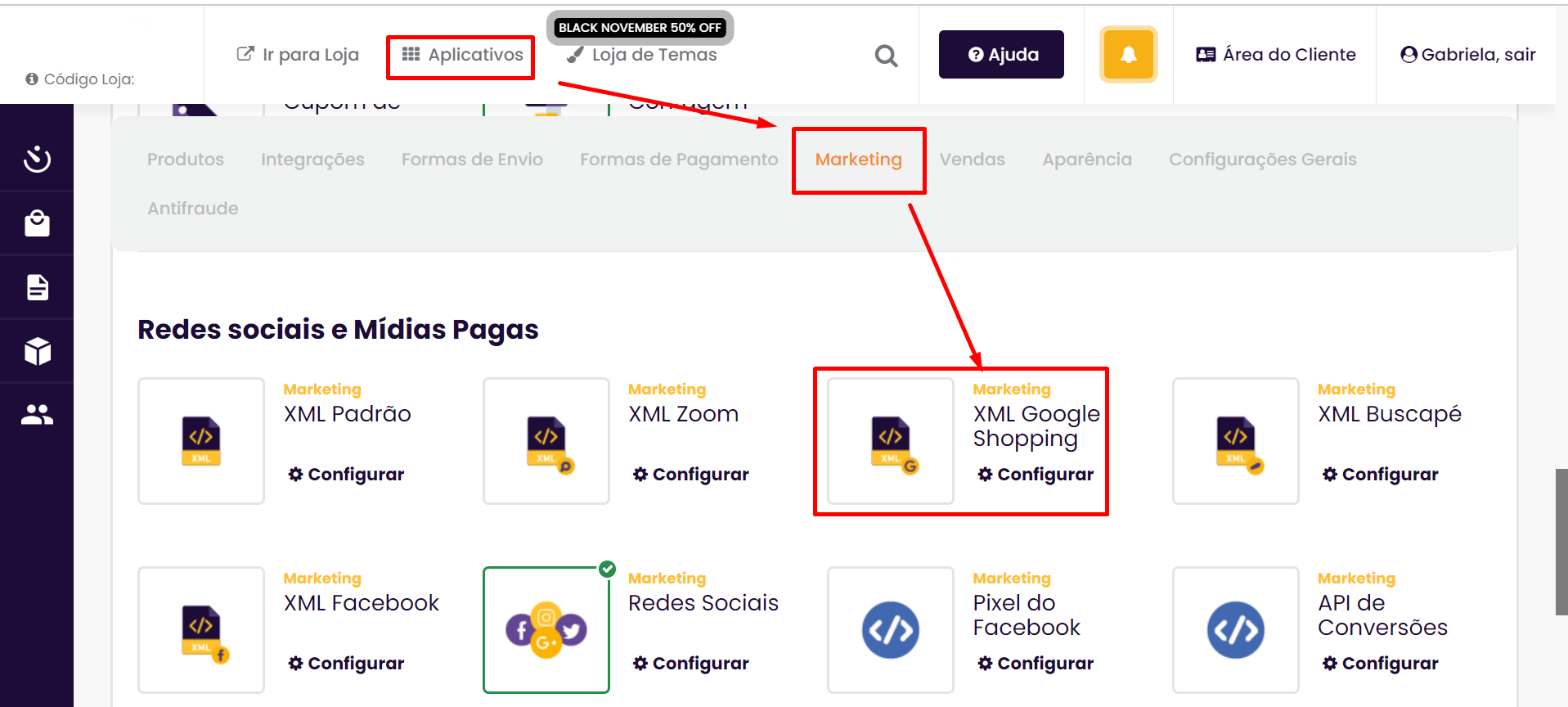This screenshot has width=1568, height=707.
Task: Open the notifications bell
Action: point(1128,55)
